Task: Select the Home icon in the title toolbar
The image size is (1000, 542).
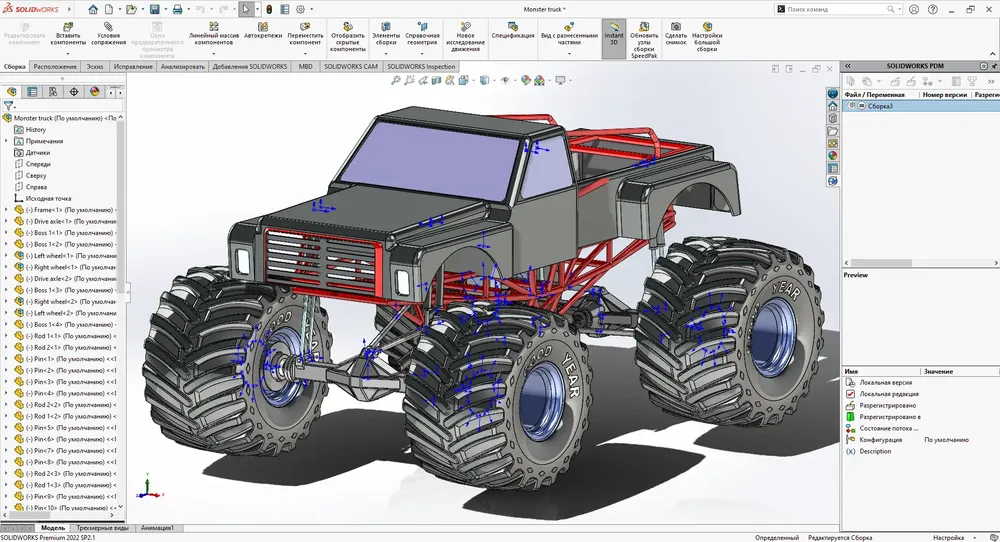Action: 93,9
